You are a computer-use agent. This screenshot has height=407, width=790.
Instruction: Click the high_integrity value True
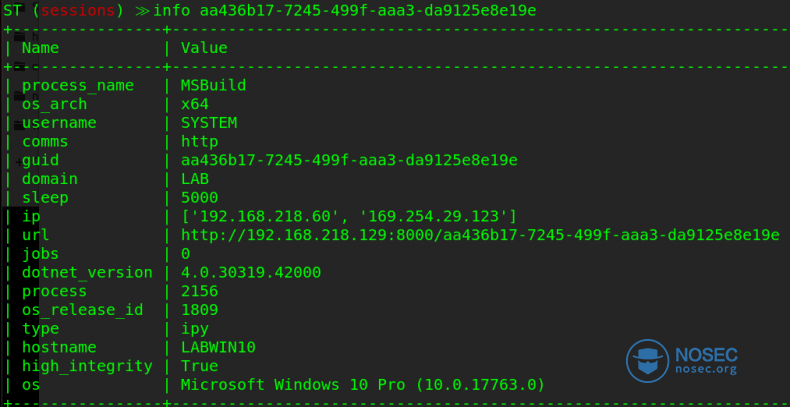click(x=200, y=366)
